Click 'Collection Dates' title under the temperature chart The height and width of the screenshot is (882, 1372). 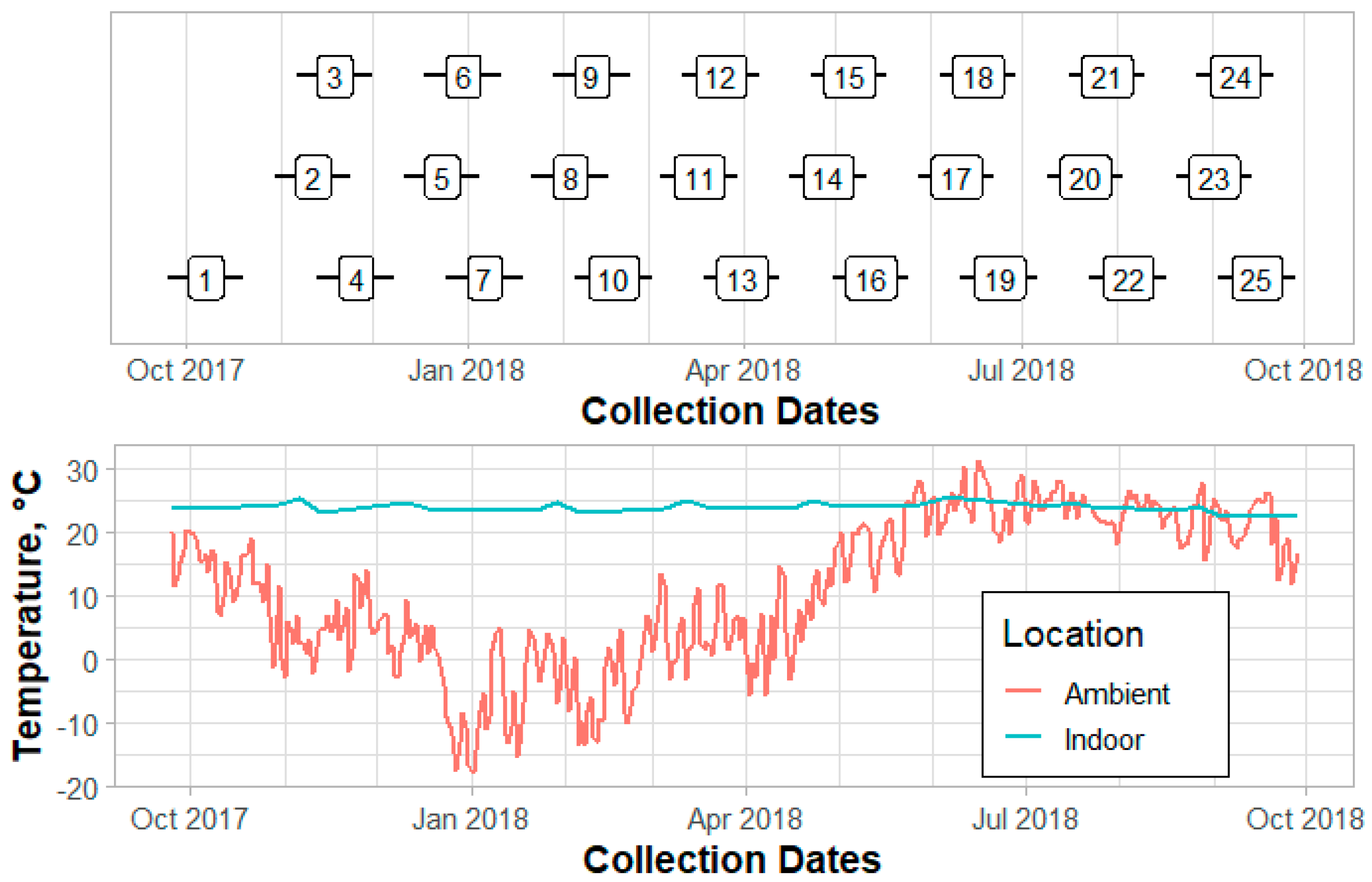[x=732, y=859]
